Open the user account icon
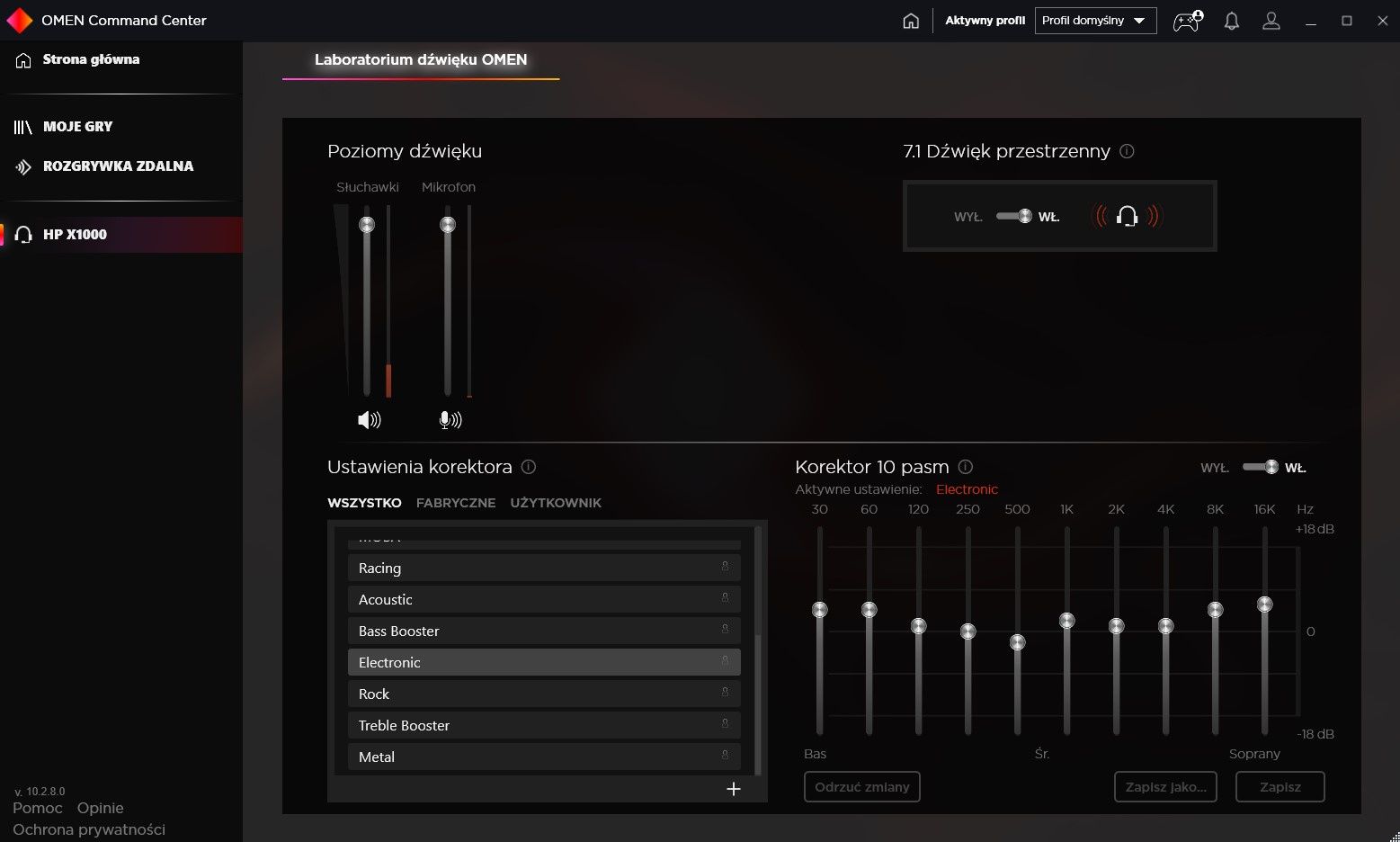 (x=1271, y=21)
